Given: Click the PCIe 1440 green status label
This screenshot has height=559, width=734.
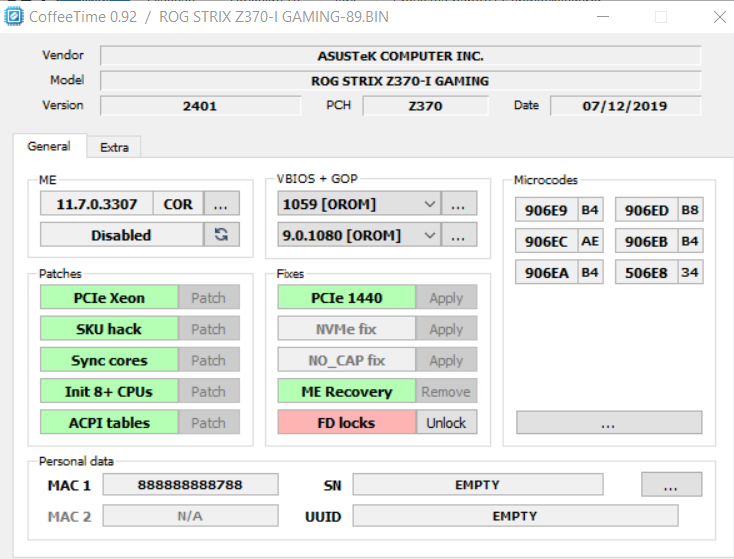Looking at the screenshot, I should click(x=346, y=297).
